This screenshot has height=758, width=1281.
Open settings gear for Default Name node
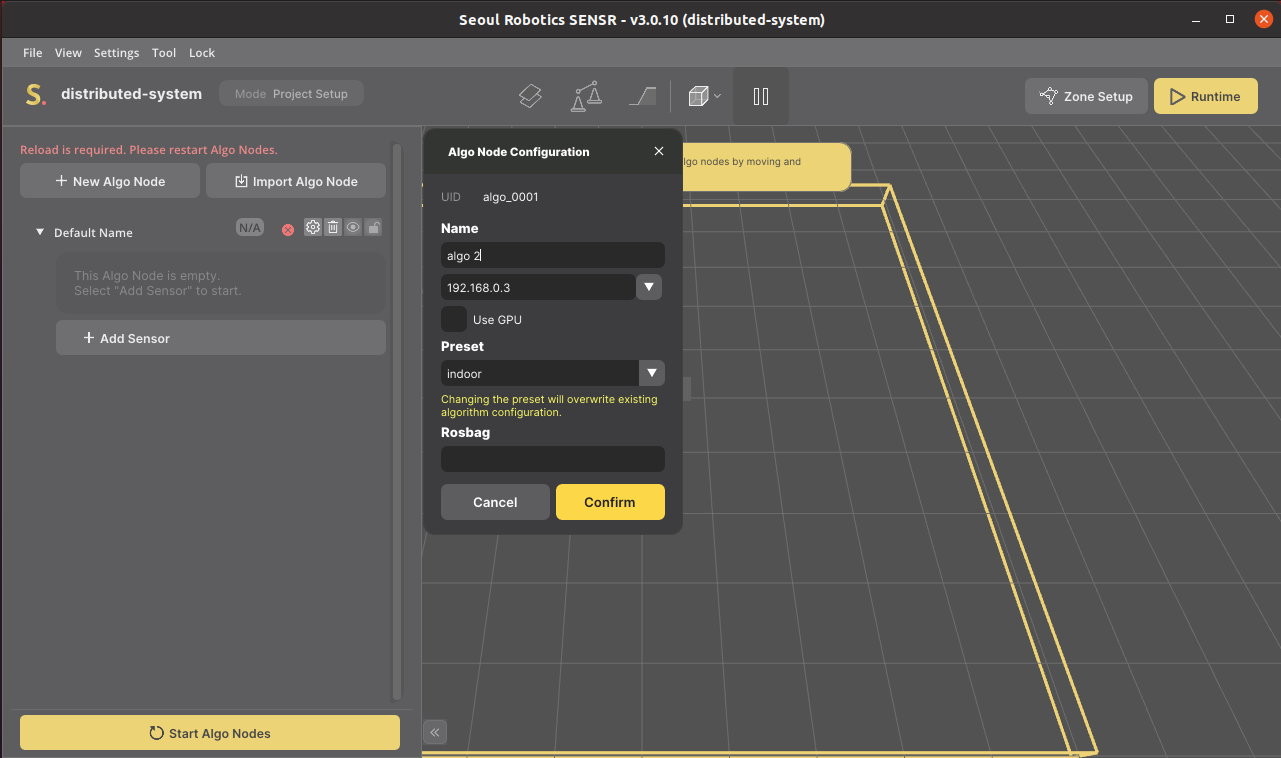[313, 227]
